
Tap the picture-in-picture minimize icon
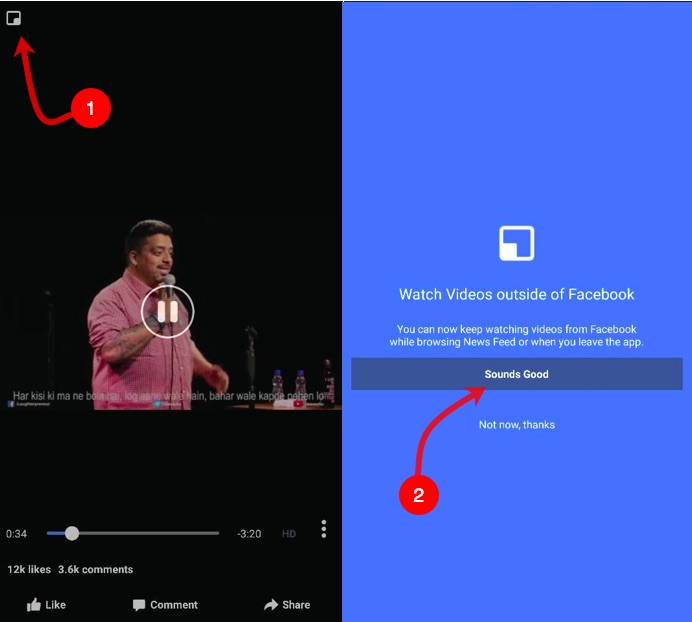point(14,18)
